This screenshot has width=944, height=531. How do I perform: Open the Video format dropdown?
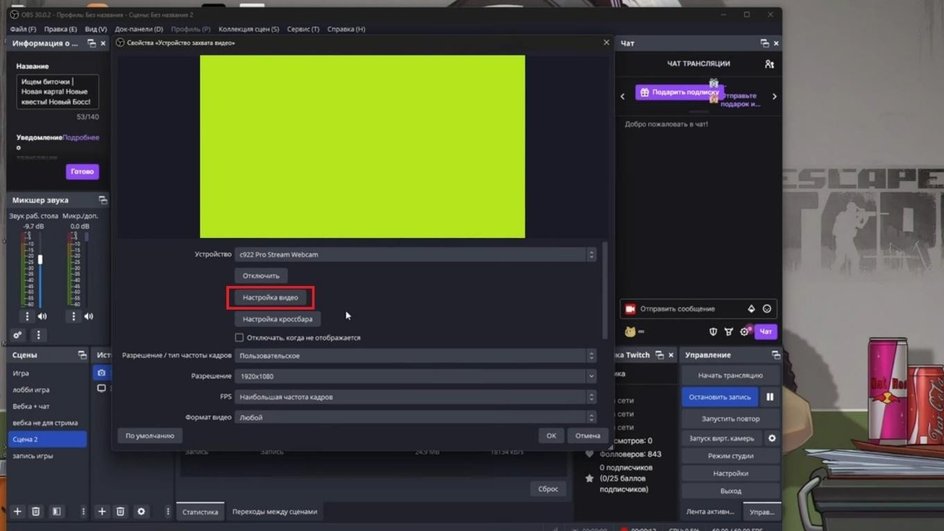click(x=415, y=417)
